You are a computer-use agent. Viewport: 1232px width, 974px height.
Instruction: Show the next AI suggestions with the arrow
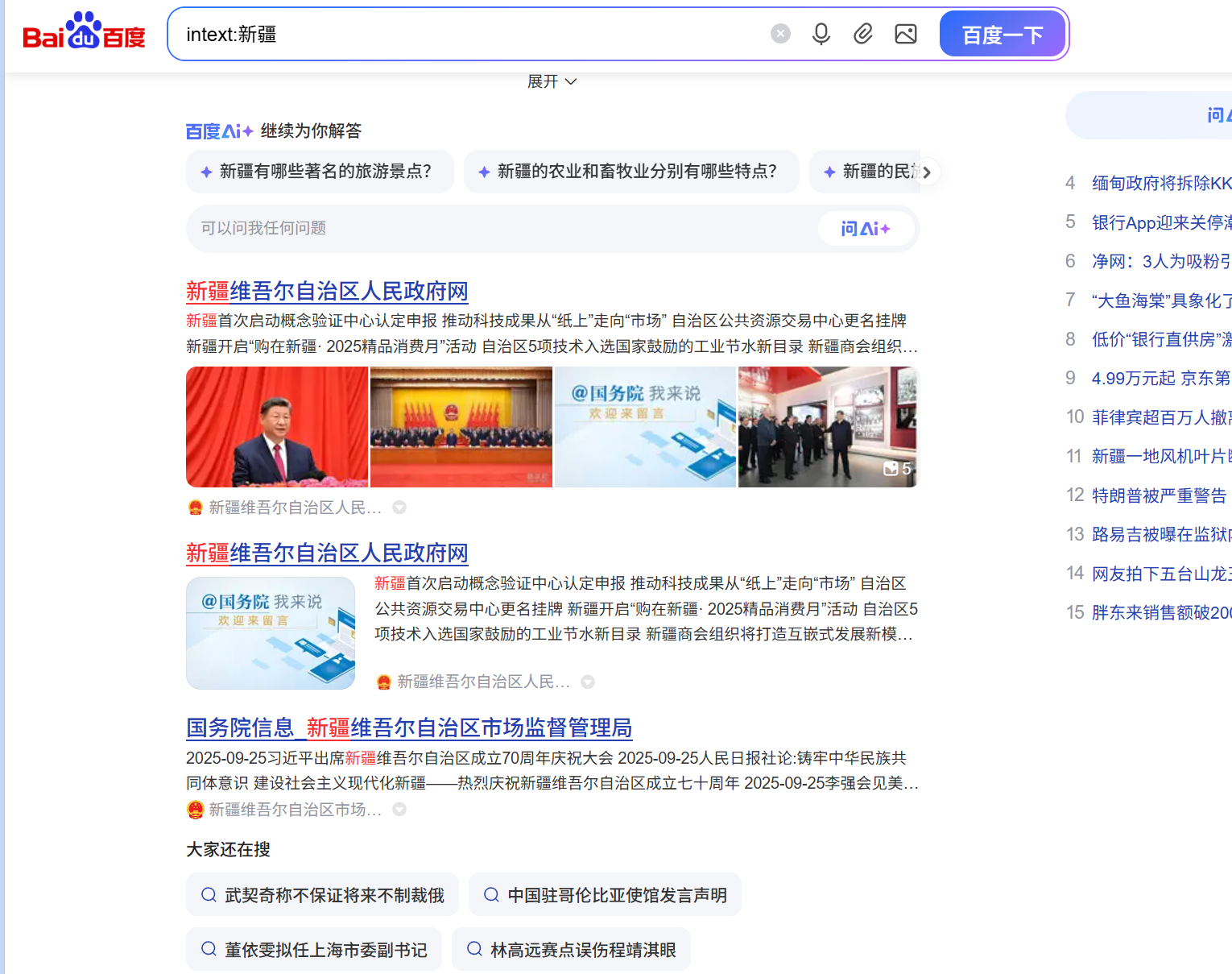click(927, 172)
